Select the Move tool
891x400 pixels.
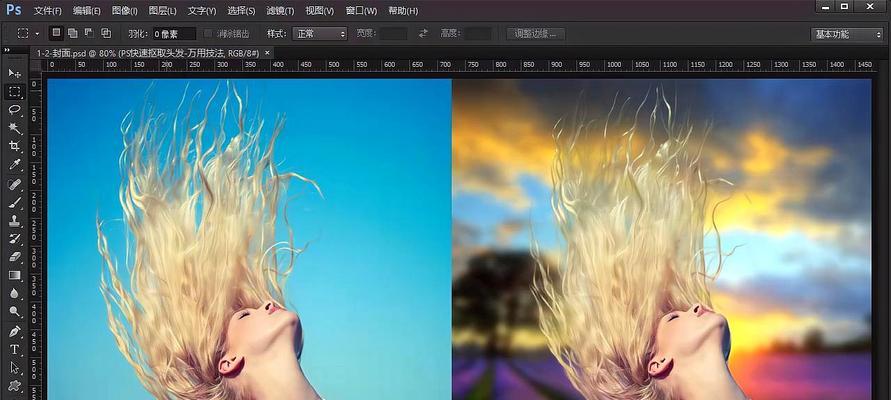click(x=15, y=73)
